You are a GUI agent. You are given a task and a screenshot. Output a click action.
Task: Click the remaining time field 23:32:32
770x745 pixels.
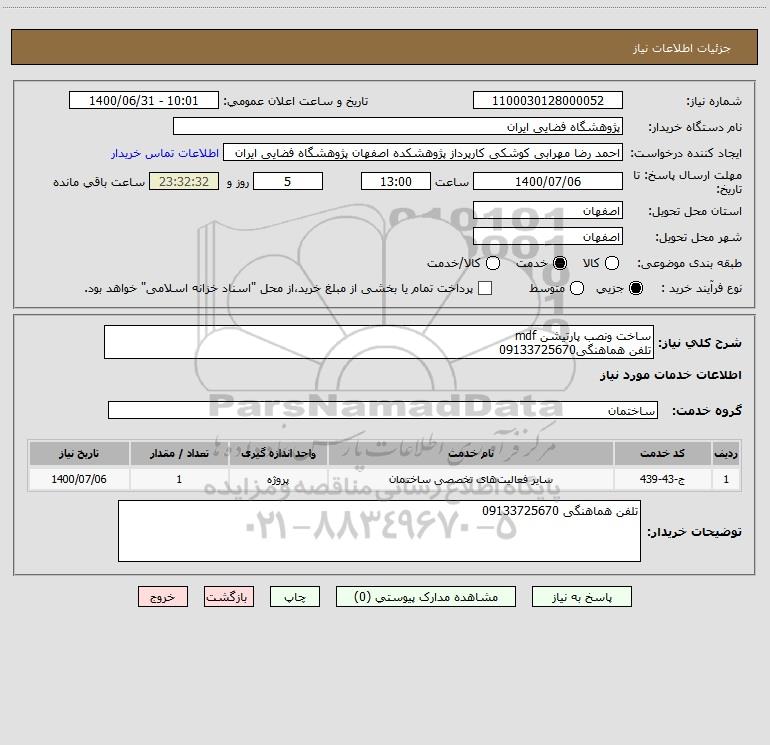[184, 181]
